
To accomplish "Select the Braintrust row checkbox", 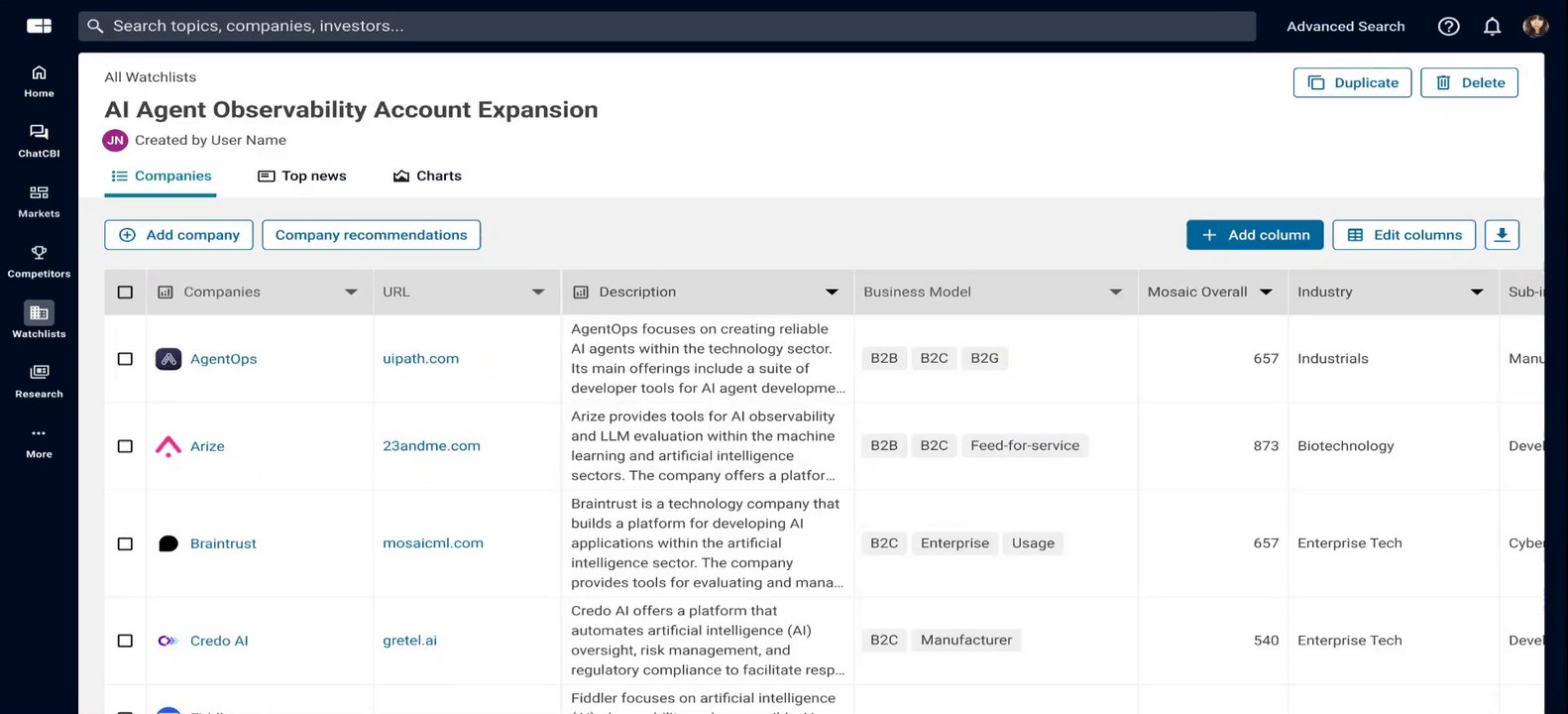I will (x=125, y=543).
